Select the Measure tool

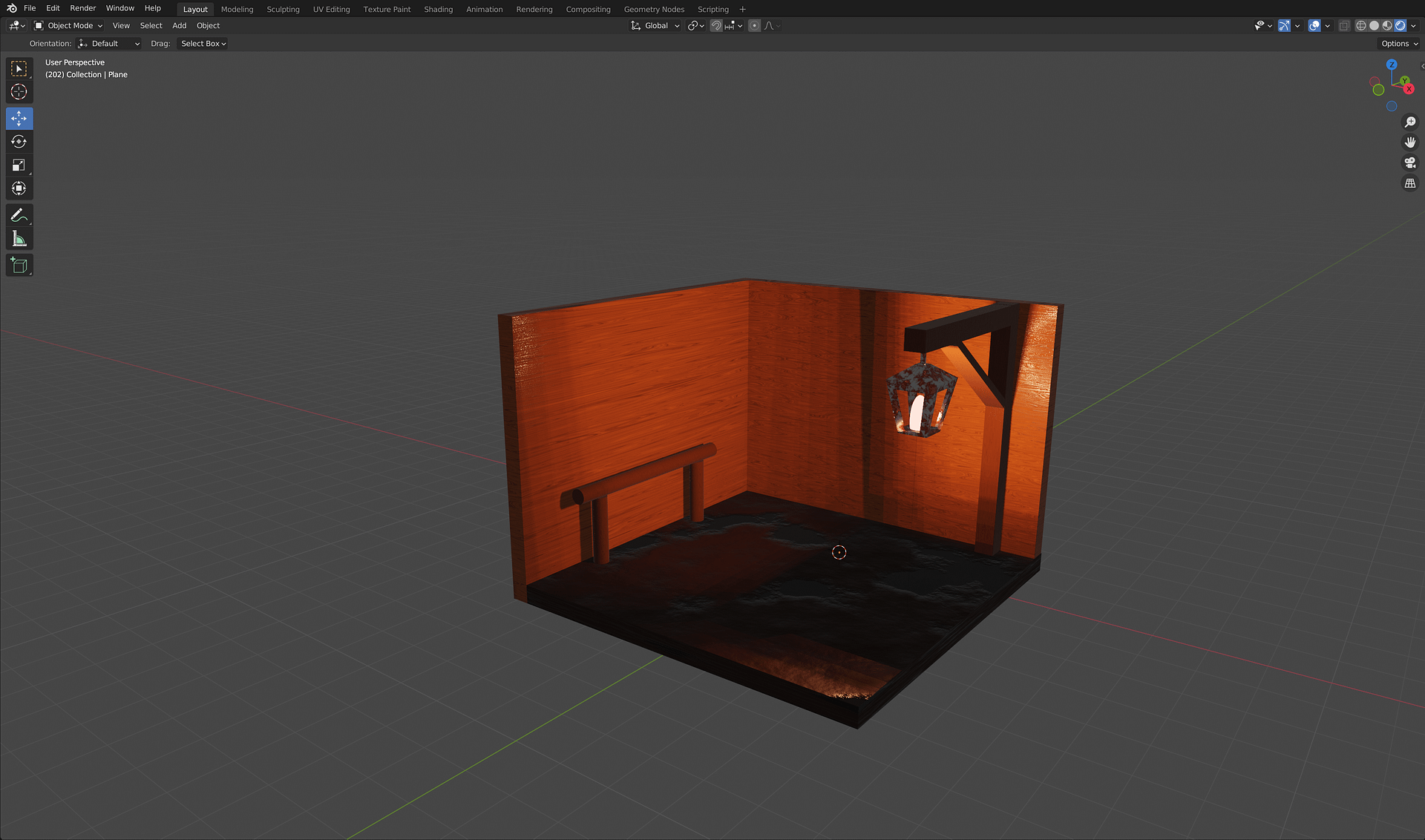pos(19,239)
